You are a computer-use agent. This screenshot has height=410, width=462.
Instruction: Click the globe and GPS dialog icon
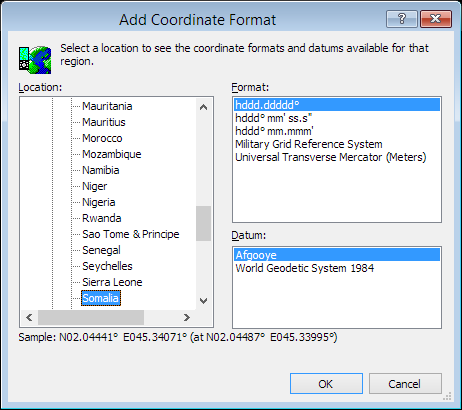pos(35,60)
